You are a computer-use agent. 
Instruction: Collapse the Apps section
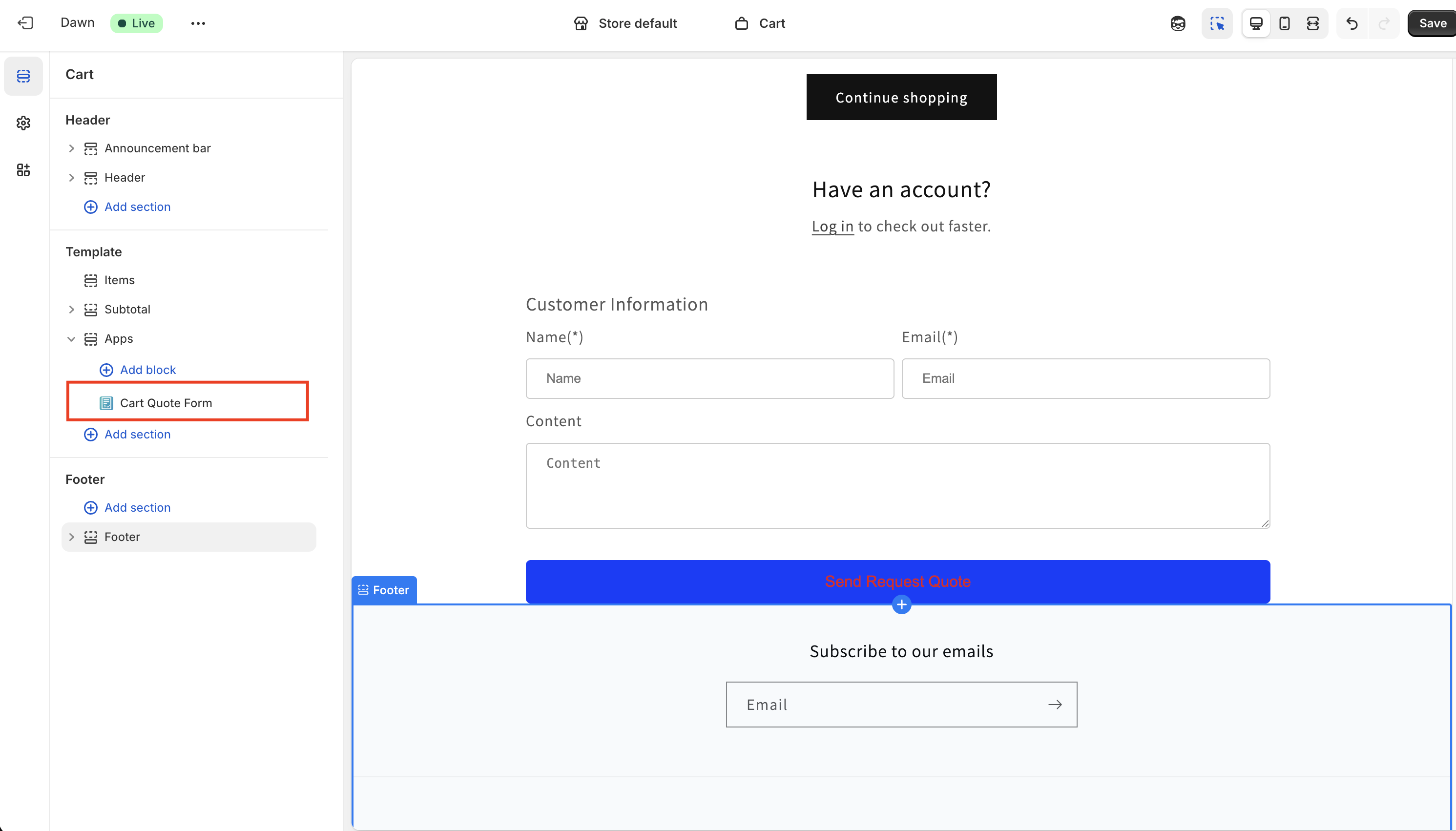(x=71, y=339)
